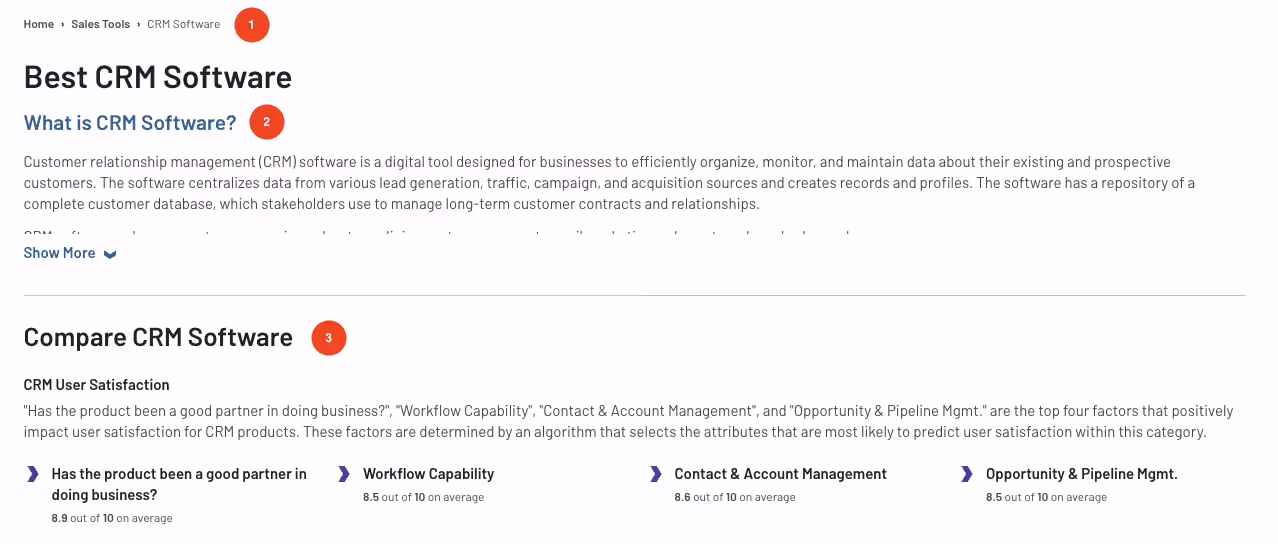Expand the description with Show More
The width and height of the screenshot is (1278, 544).
pyautogui.click(x=60, y=253)
